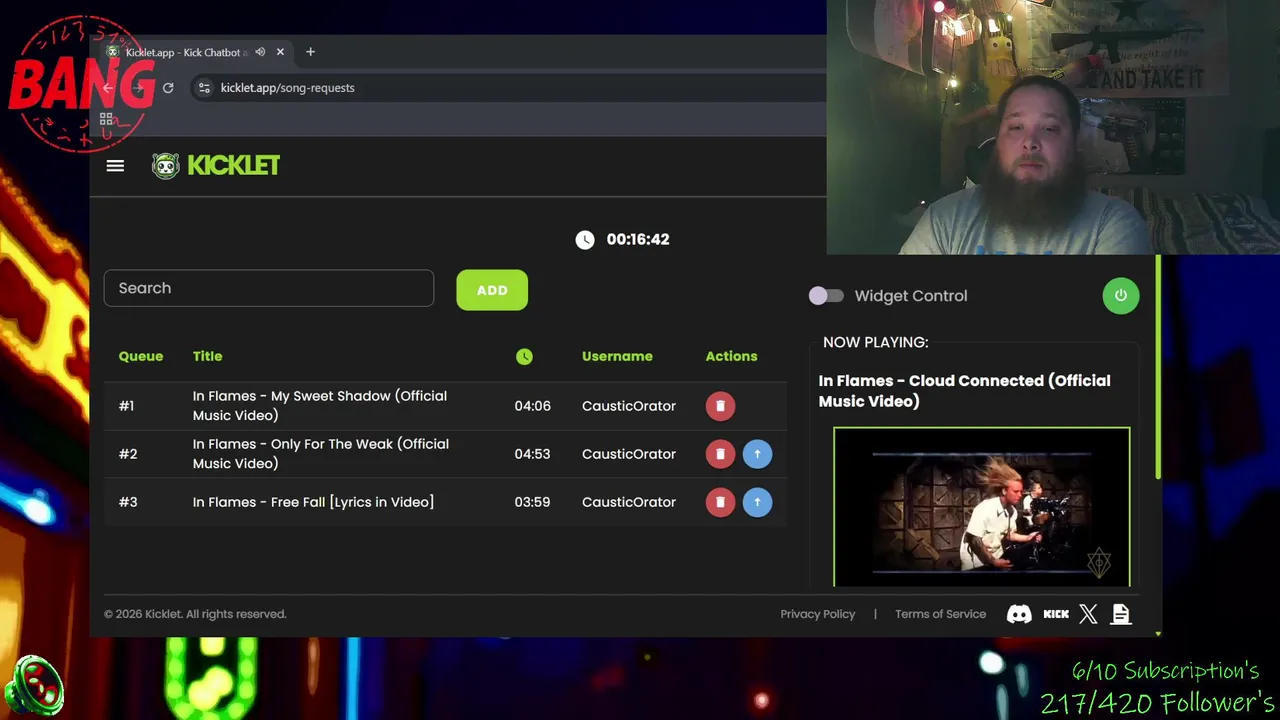The height and width of the screenshot is (720, 1280).
Task: Open a new browser tab
Action: (310, 52)
